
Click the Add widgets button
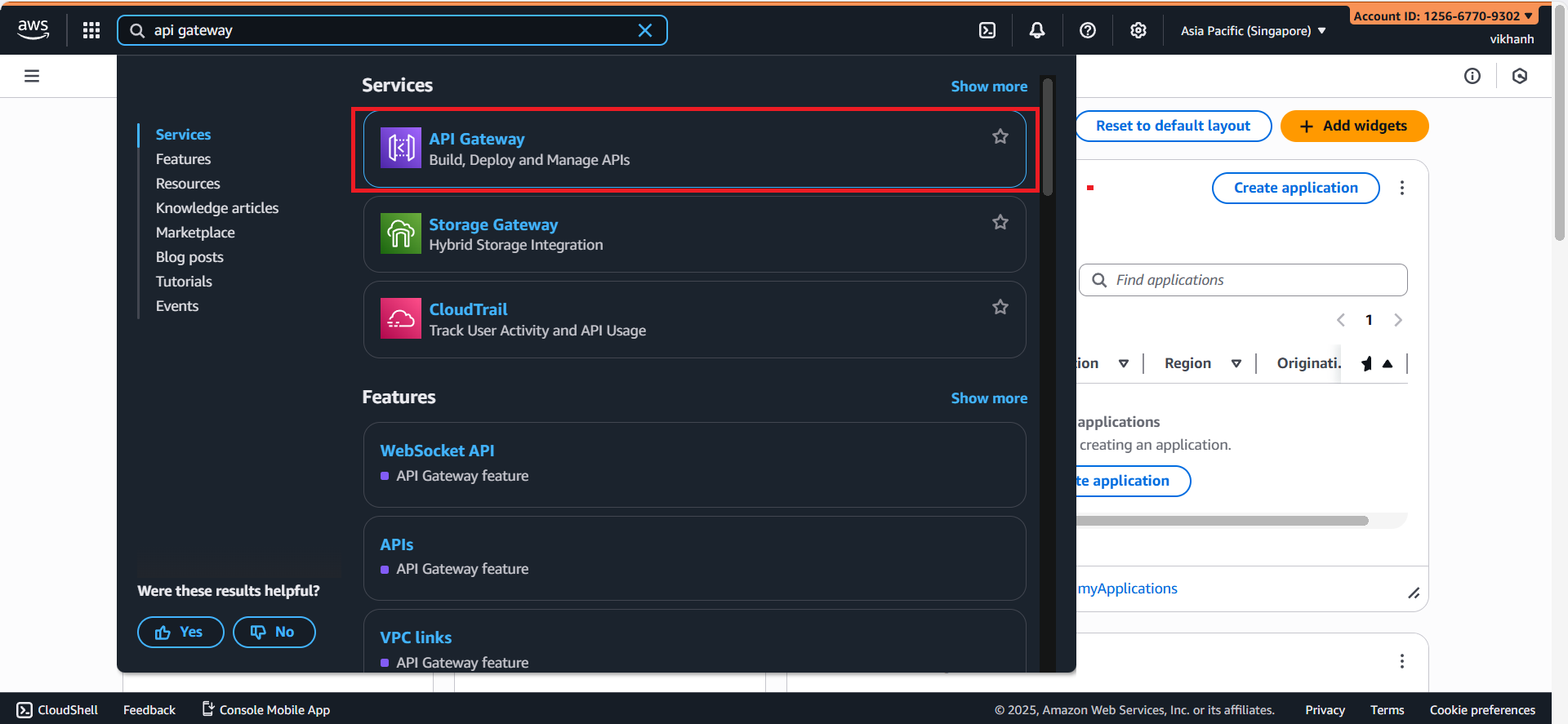pos(1354,126)
